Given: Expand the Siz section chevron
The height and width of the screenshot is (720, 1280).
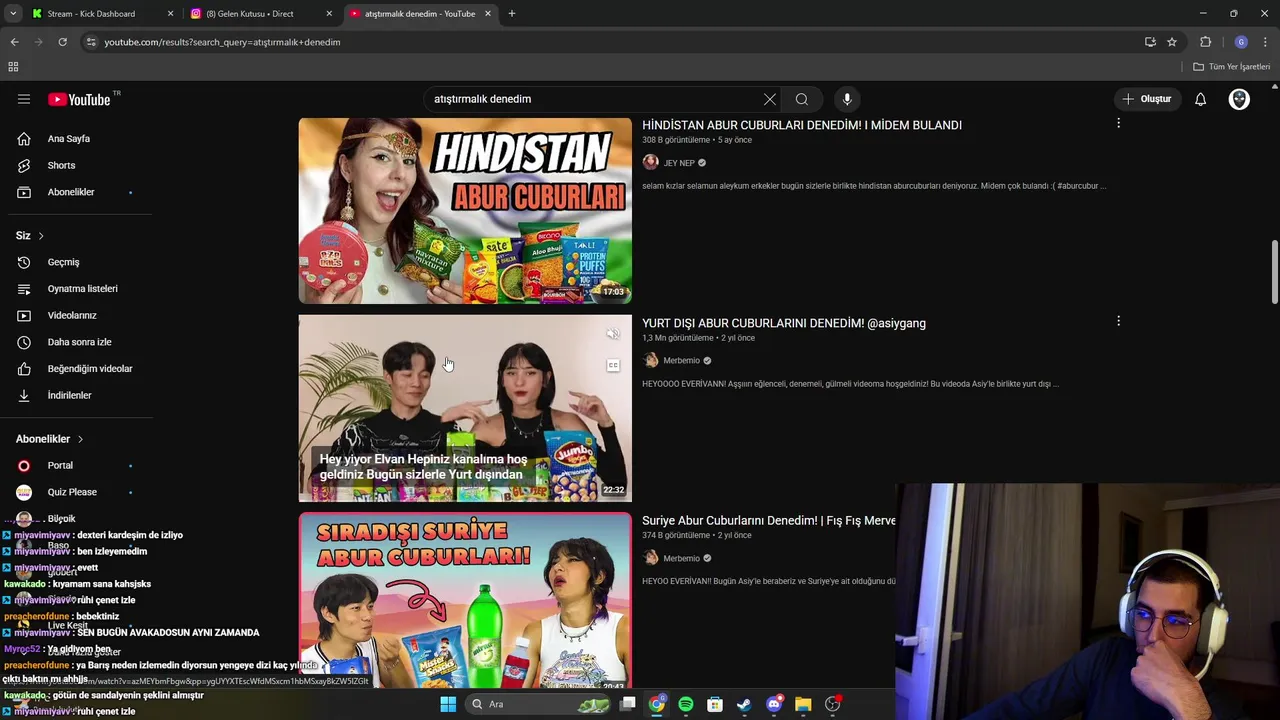Looking at the screenshot, I should point(41,236).
